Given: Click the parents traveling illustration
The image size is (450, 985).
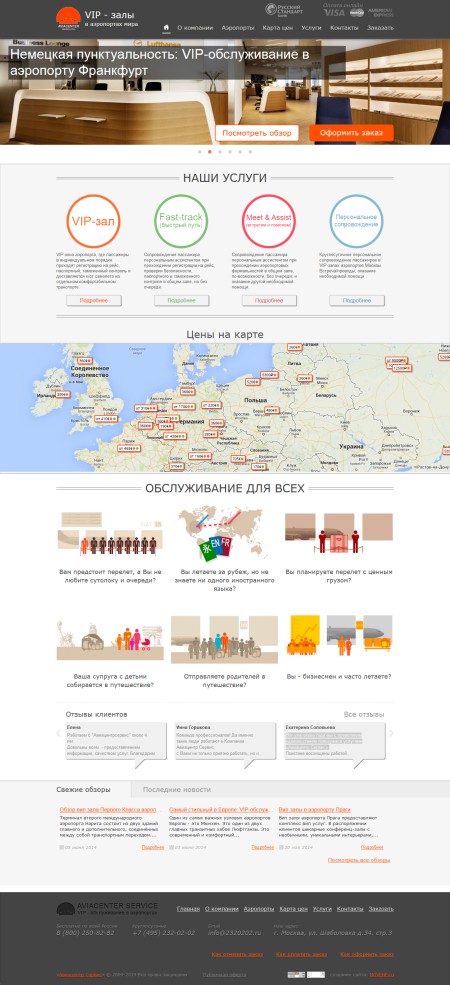Looking at the screenshot, I should pyautogui.click(x=224, y=638).
